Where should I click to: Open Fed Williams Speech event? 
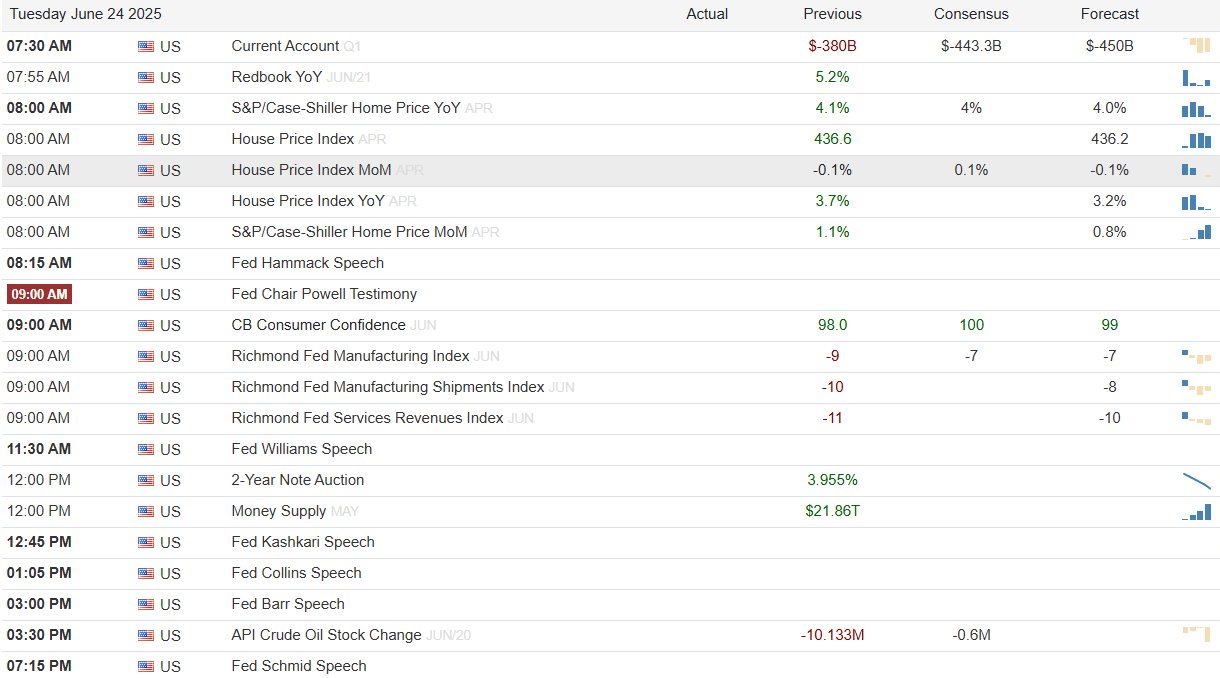point(301,449)
